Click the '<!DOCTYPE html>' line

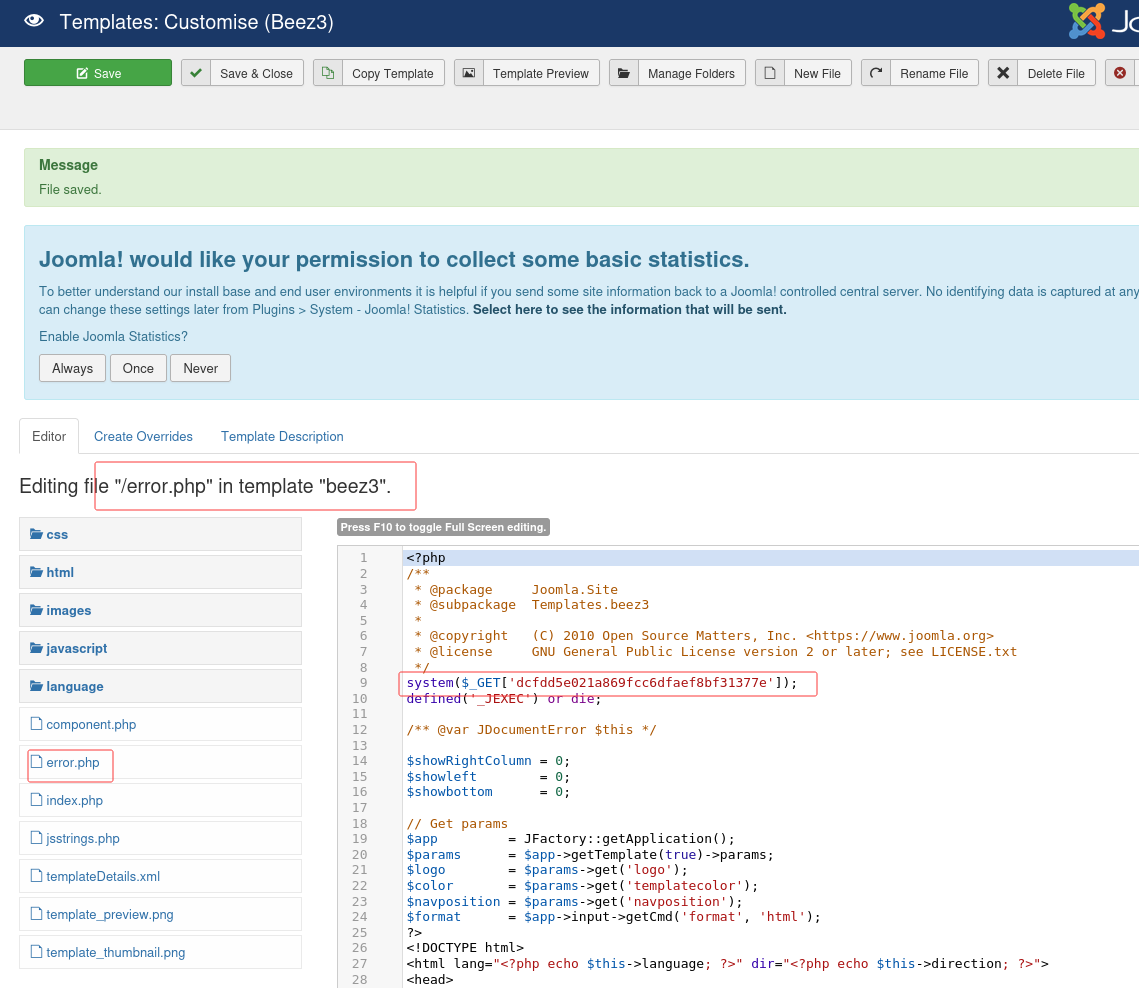(465, 948)
